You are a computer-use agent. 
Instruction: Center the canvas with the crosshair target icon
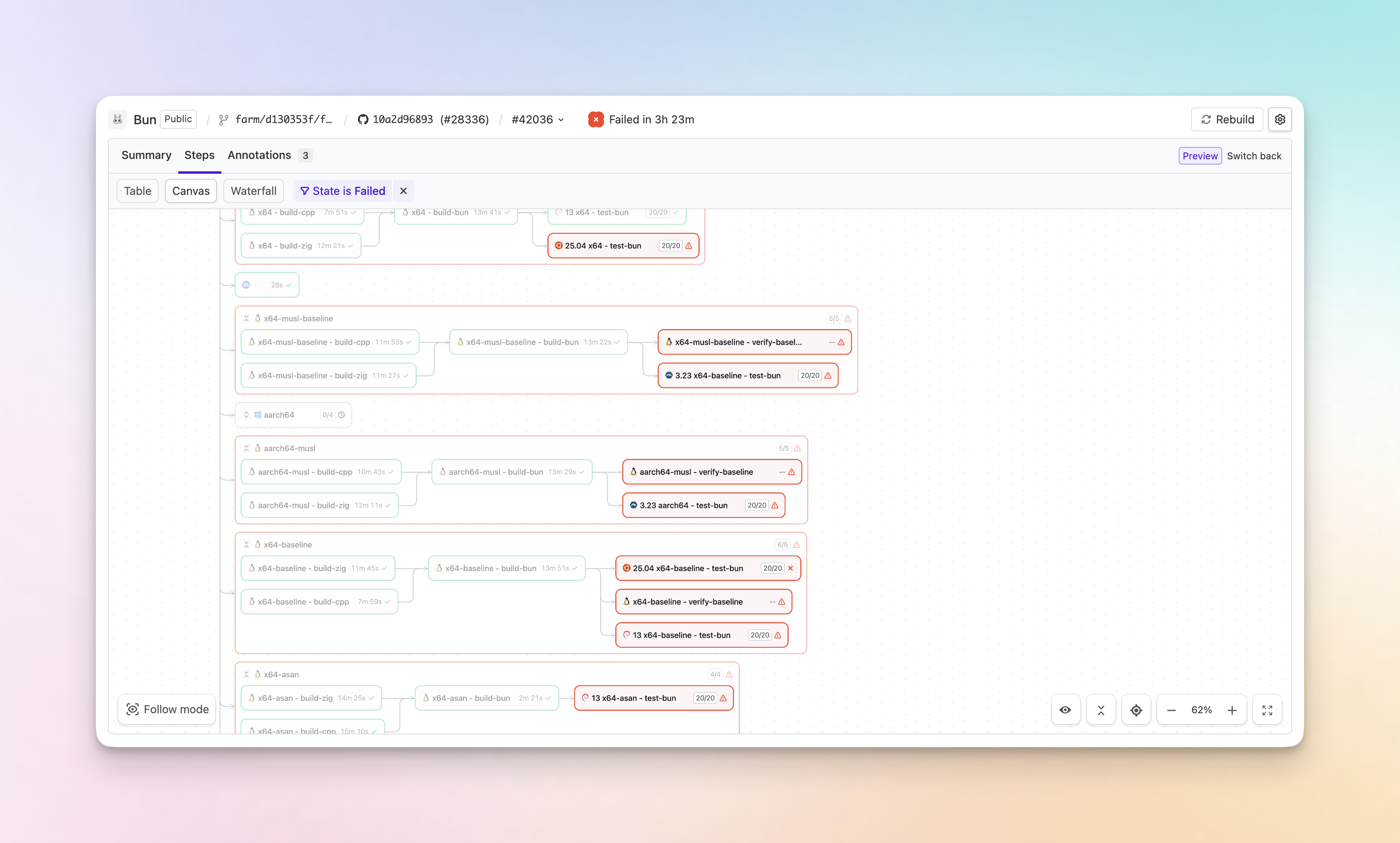pos(1136,710)
